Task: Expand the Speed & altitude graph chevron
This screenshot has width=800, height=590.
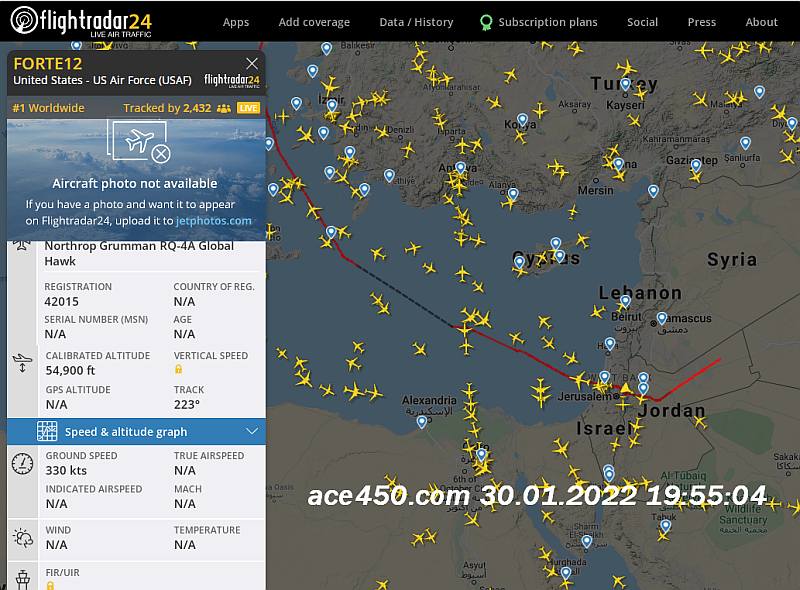Action: (x=252, y=432)
